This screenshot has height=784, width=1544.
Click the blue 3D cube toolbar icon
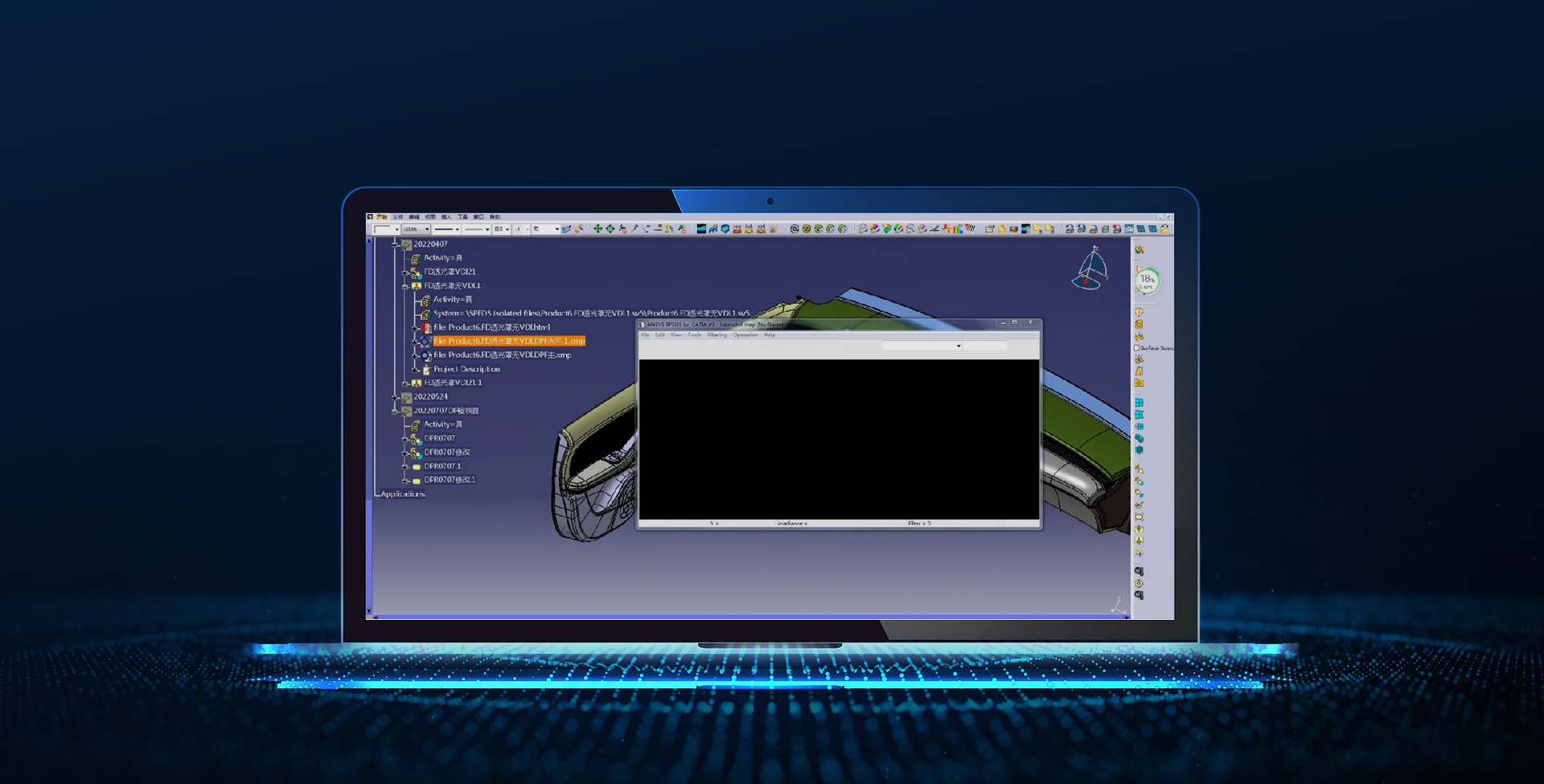click(x=725, y=229)
